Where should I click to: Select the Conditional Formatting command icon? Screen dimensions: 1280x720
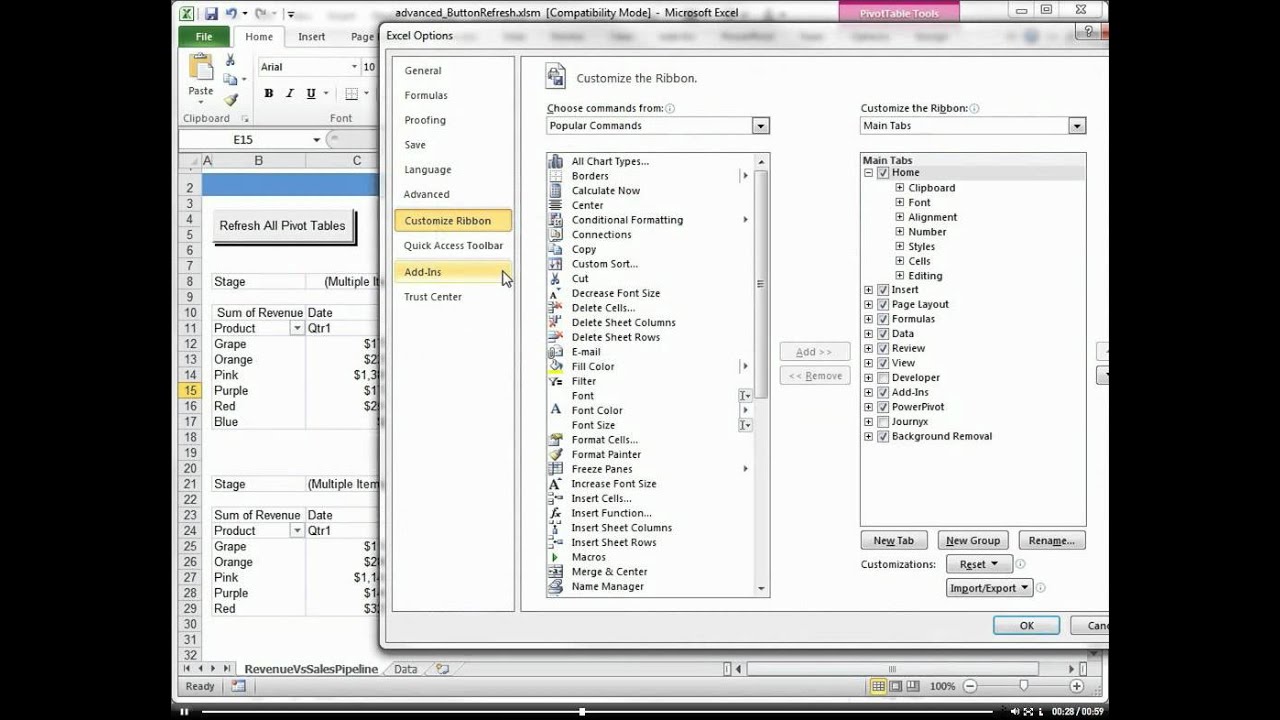(556, 220)
